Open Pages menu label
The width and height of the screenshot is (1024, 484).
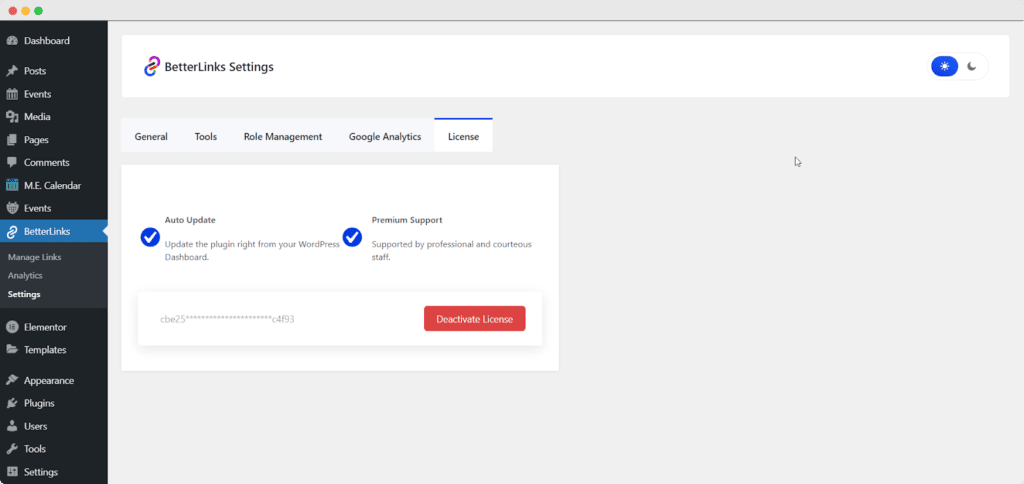coord(36,140)
